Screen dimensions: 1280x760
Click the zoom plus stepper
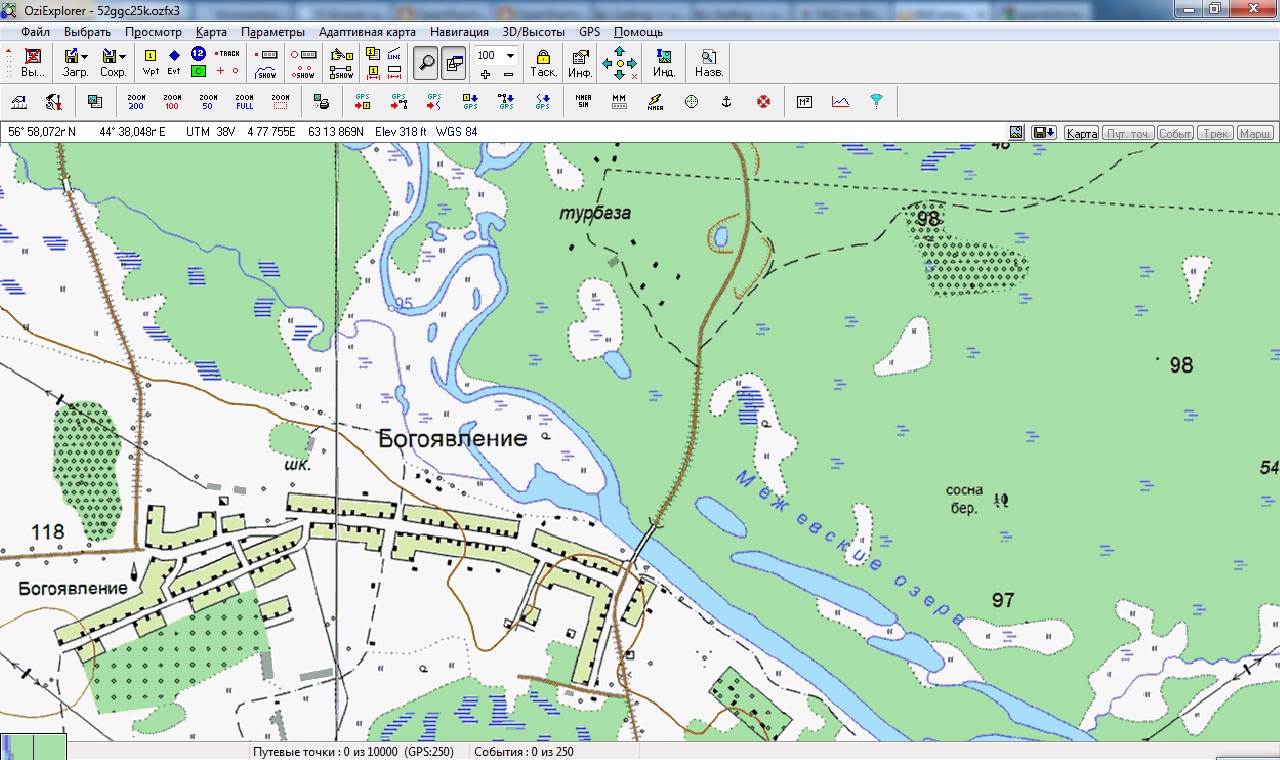(x=485, y=74)
